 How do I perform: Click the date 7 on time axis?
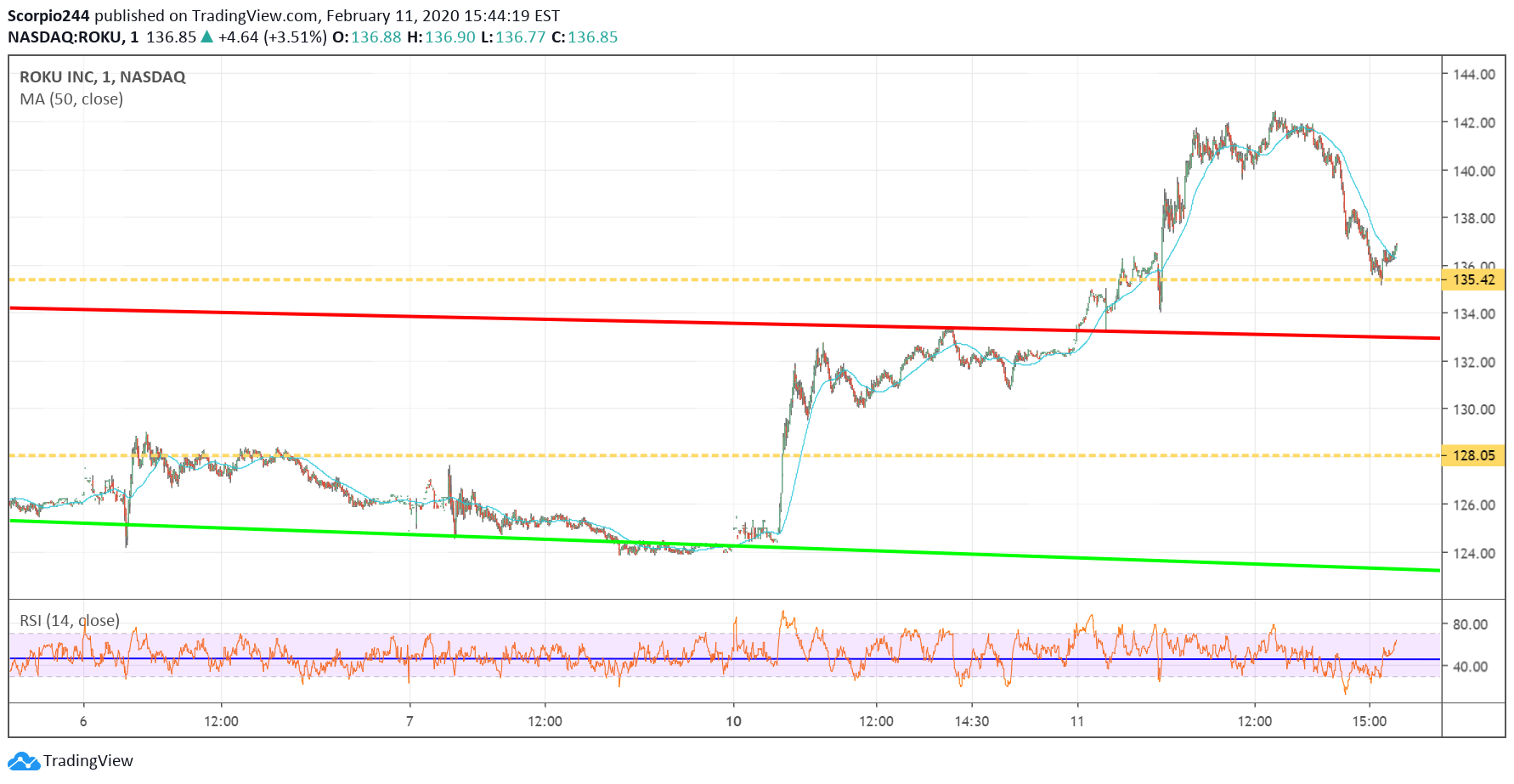tap(410, 722)
